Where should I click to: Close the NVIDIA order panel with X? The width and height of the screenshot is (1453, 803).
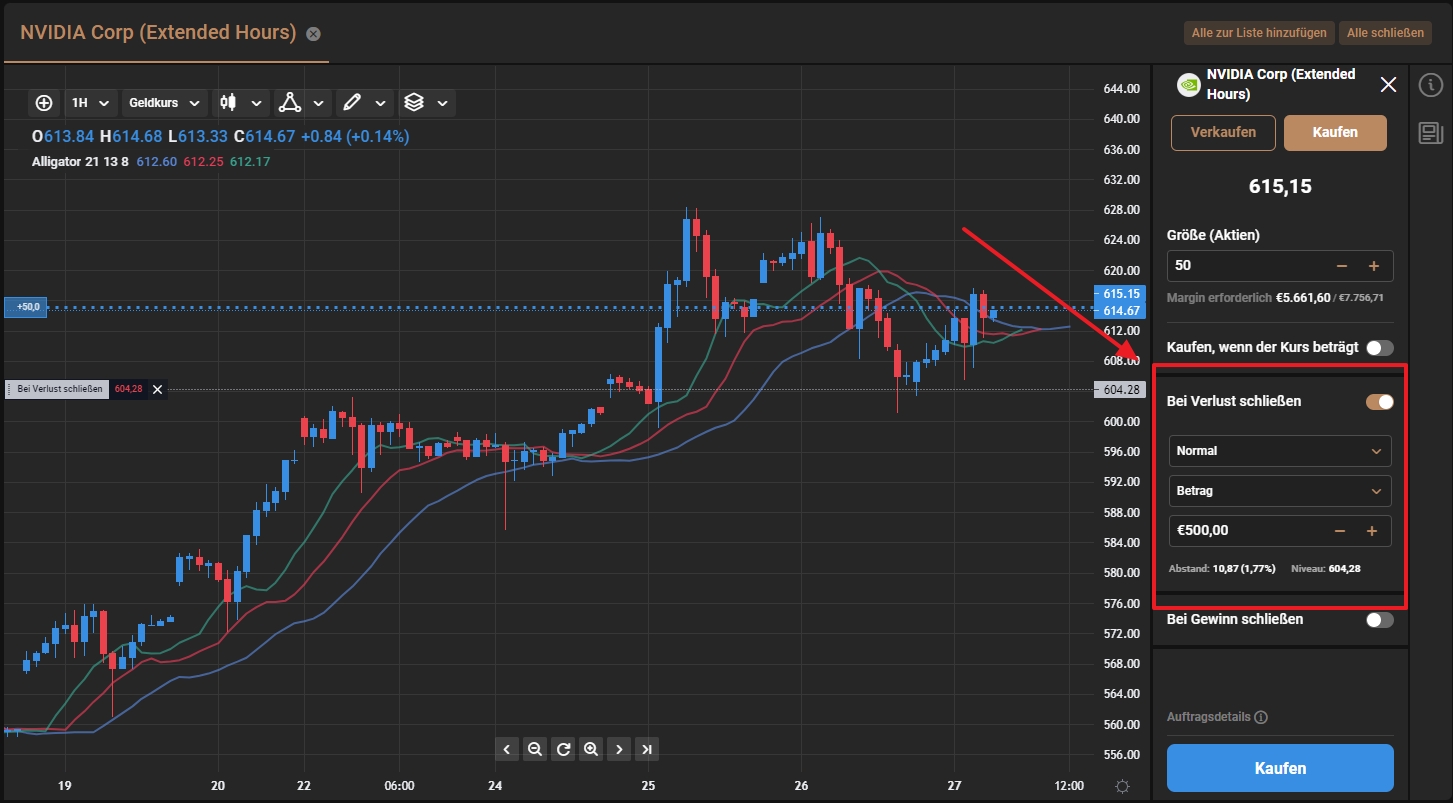tap(1388, 84)
